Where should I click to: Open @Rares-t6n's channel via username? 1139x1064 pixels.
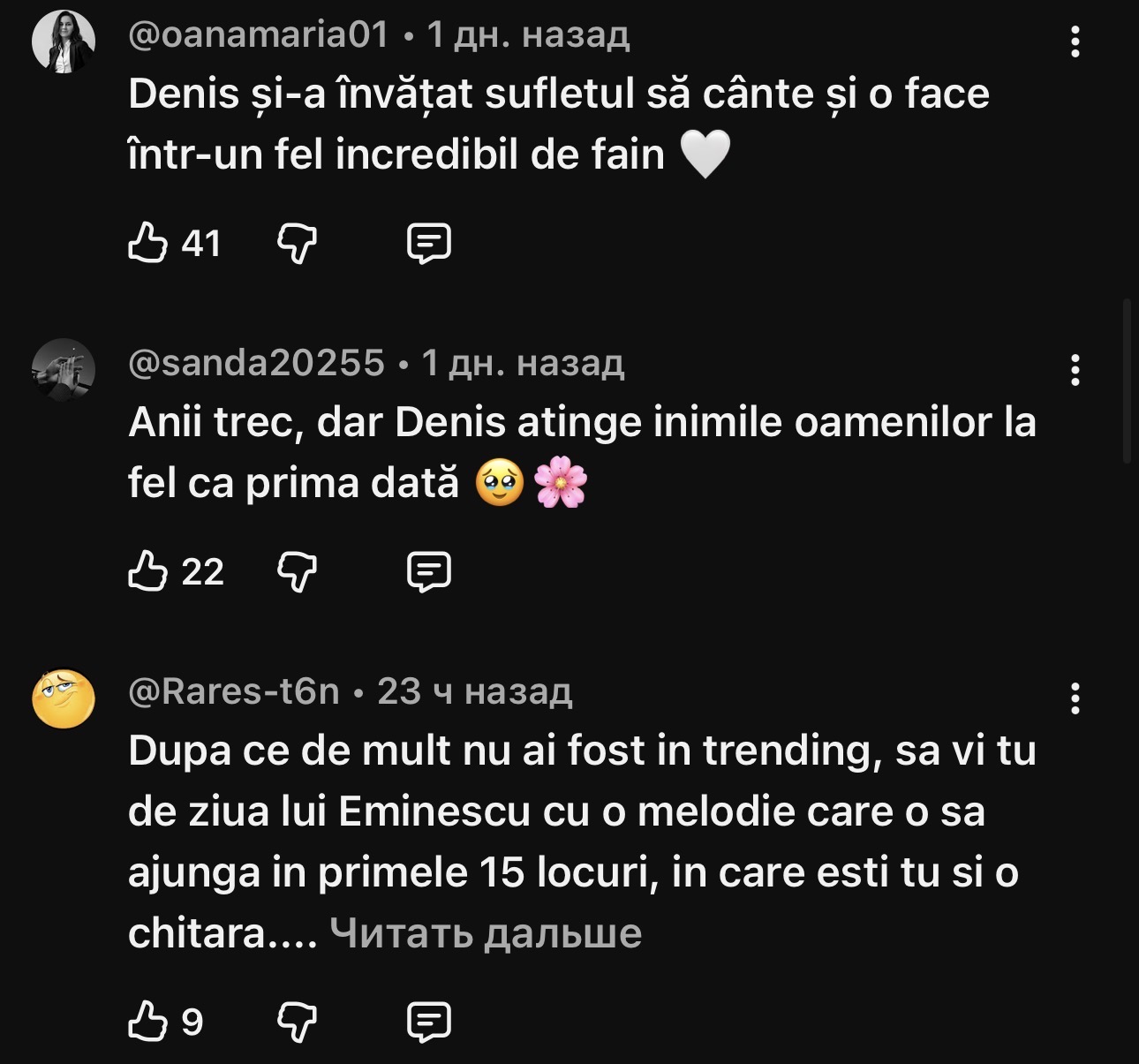(234, 691)
